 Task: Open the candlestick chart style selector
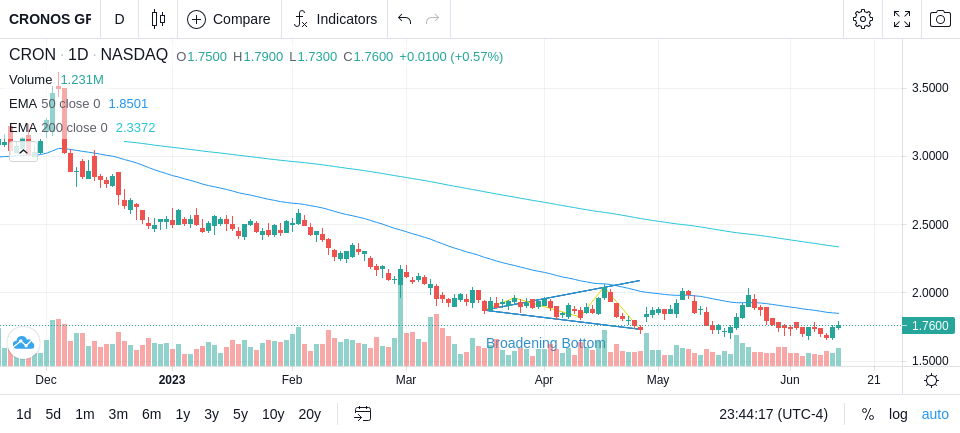click(x=158, y=19)
